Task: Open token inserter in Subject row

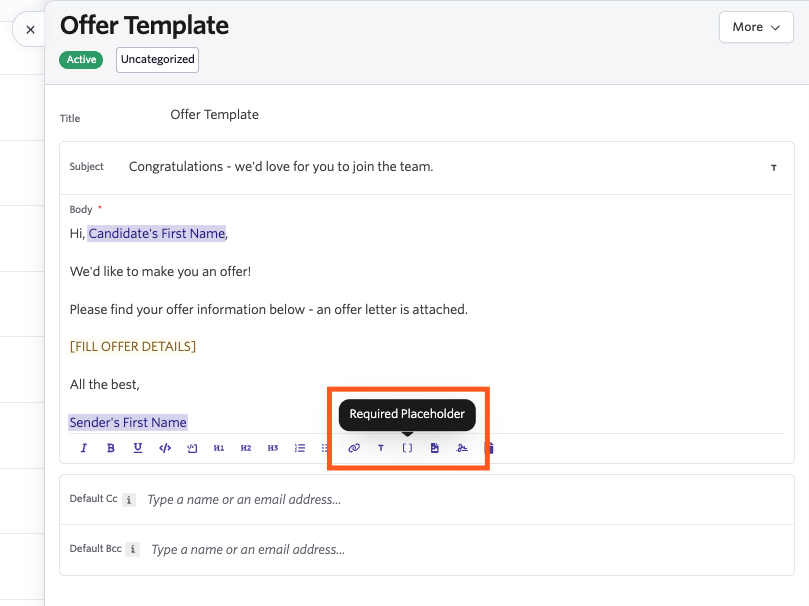Action: tap(773, 168)
